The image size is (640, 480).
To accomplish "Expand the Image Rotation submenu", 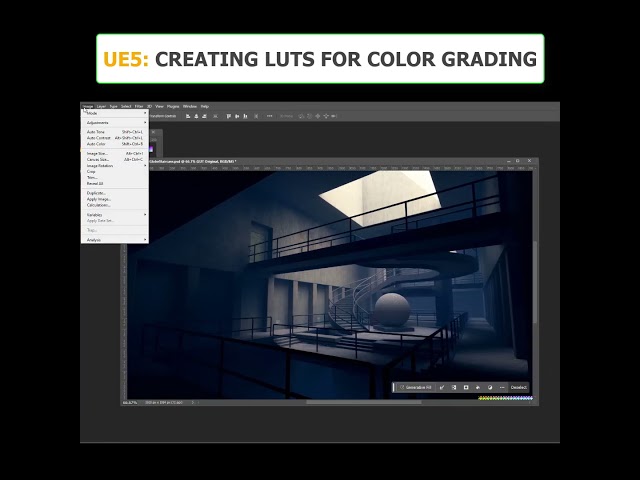I will 115,166.
